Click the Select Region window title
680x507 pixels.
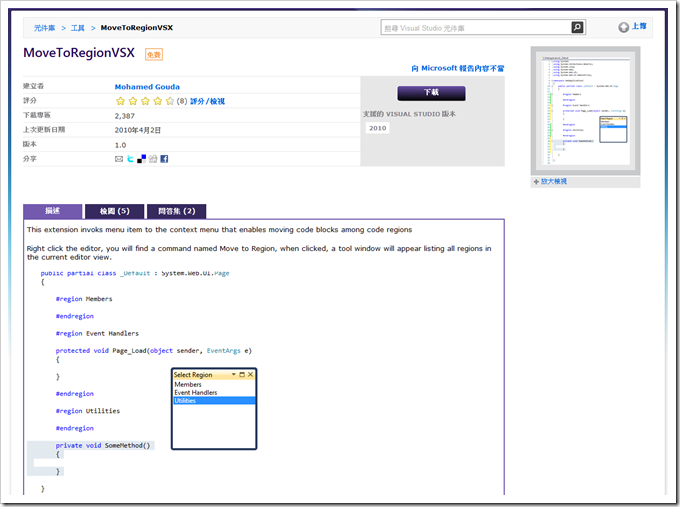(x=193, y=375)
